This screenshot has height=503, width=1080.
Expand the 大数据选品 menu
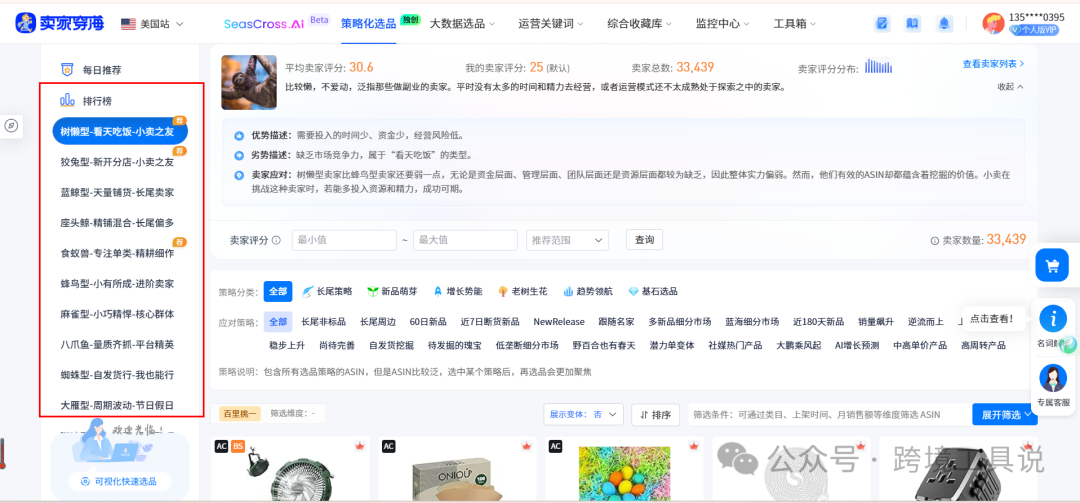point(463,23)
